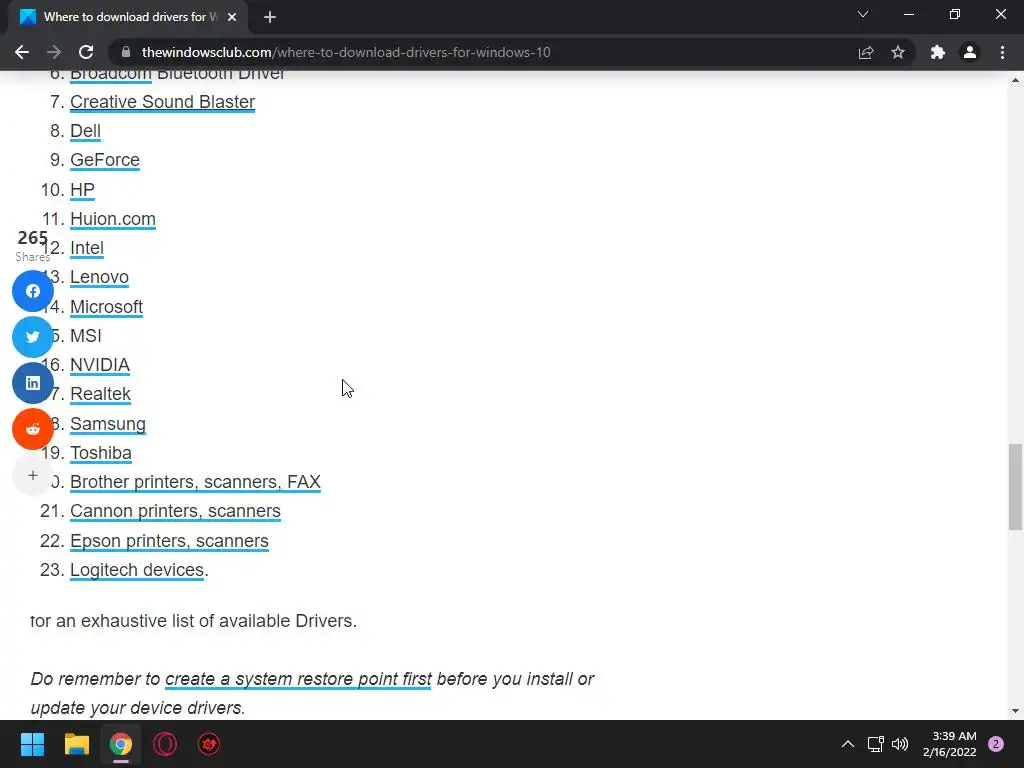Expand more share options plus button
This screenshot has height=768, width=1024.
coord(33,475)
